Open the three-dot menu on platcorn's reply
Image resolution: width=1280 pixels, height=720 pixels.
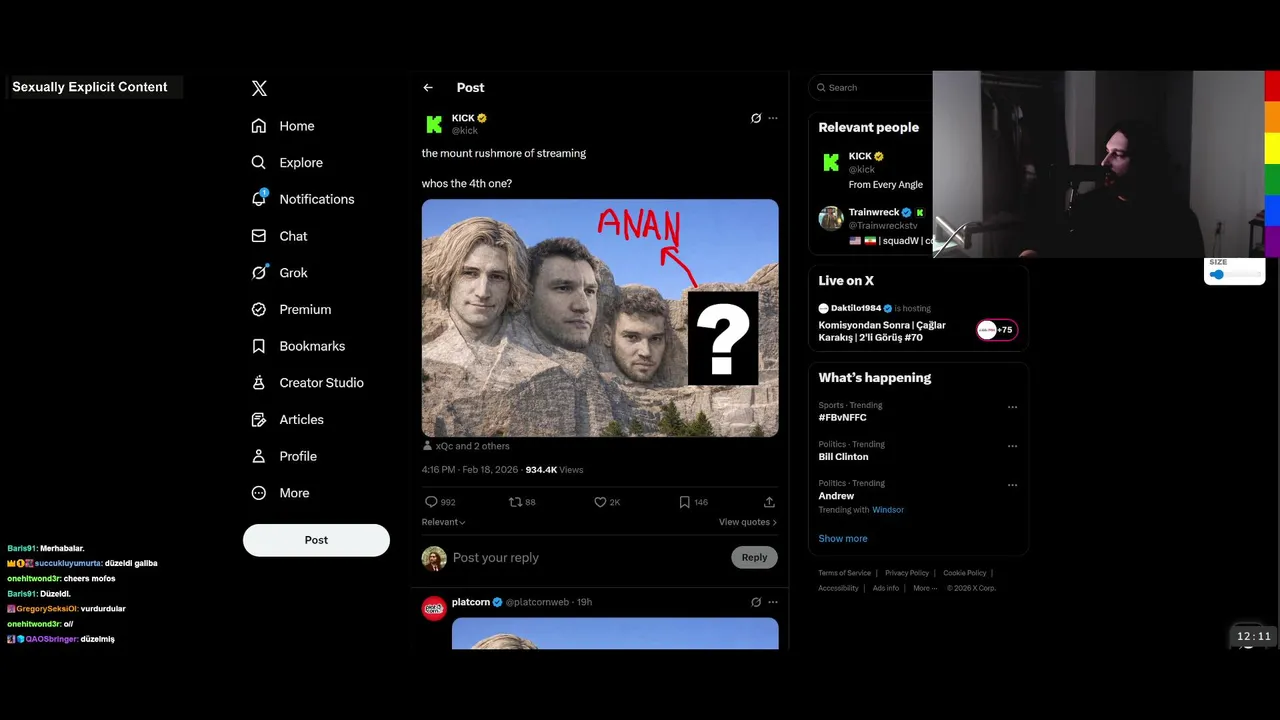click(773, 602)
